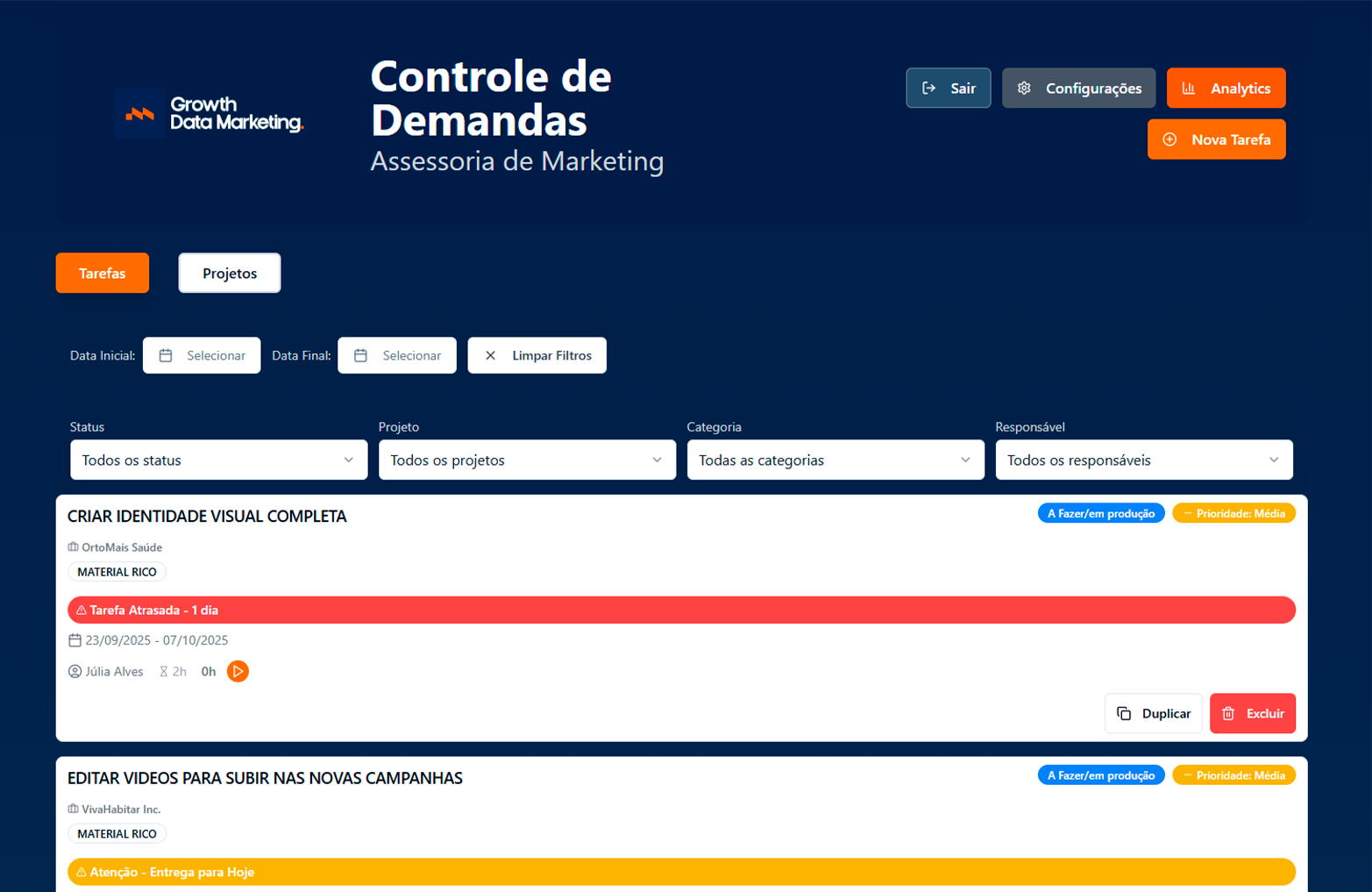Clear filters with Limpar Filtros
Screen dimensions: 1372x892
pos(537,355)
